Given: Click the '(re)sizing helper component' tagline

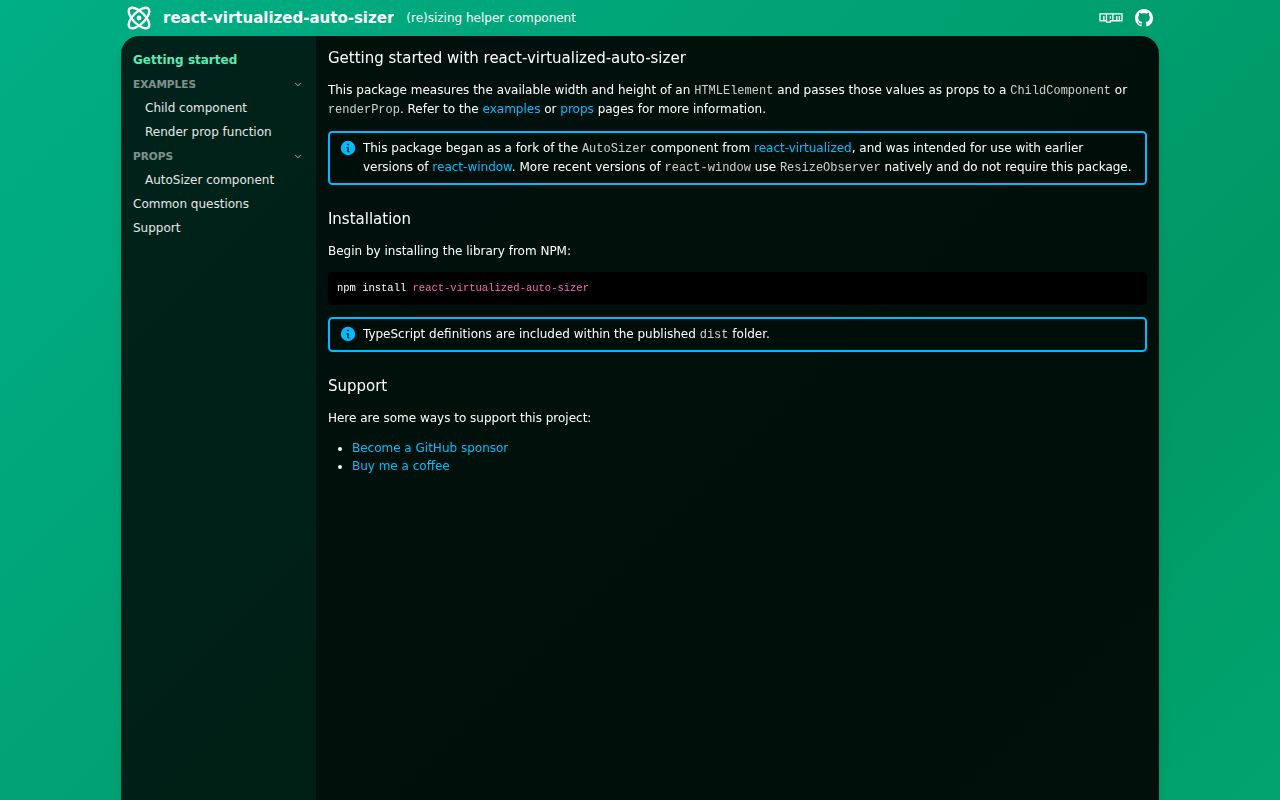Looking at the screenshot, I should (x=491, y=18).
